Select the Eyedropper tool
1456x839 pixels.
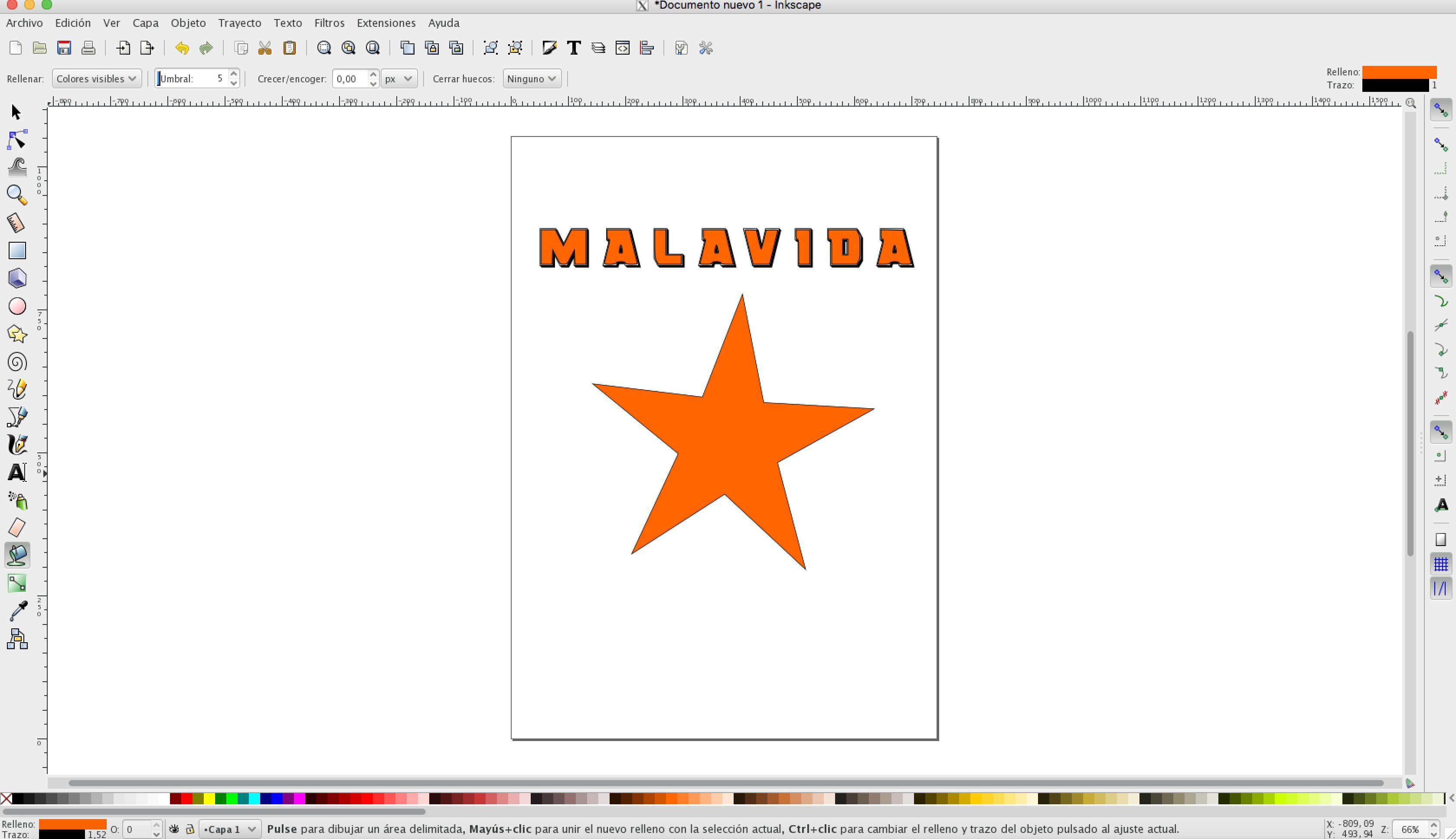point(17,610)
